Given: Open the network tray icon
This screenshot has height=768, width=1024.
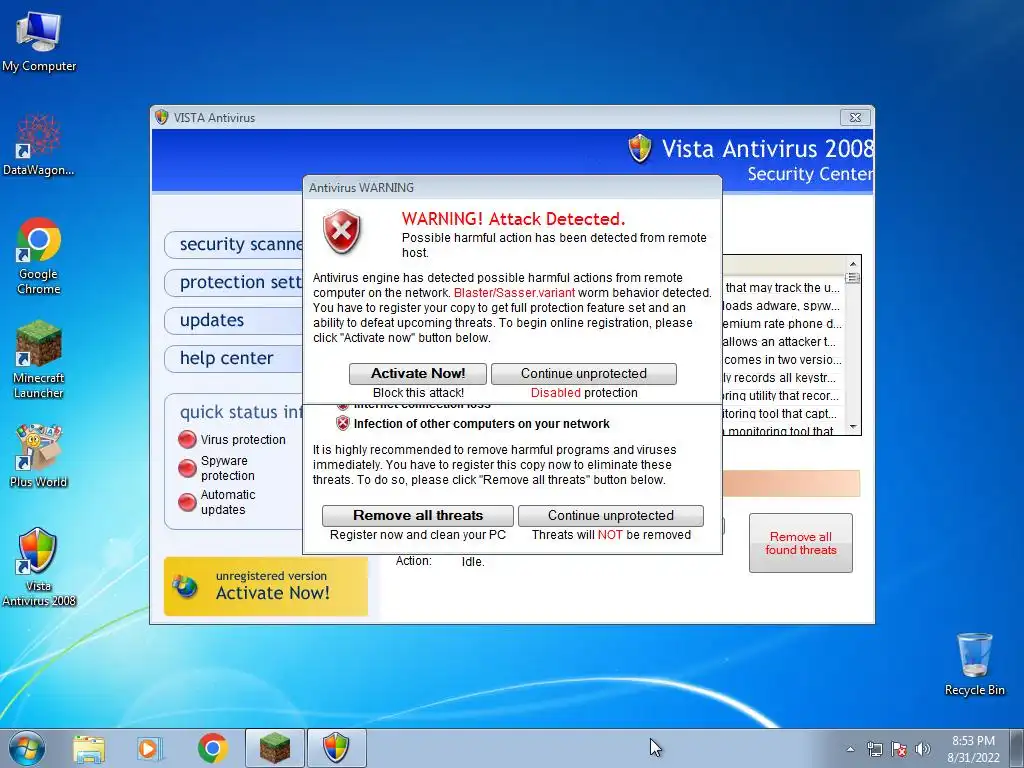Looking at the screenshot, I should pos(874,750).
